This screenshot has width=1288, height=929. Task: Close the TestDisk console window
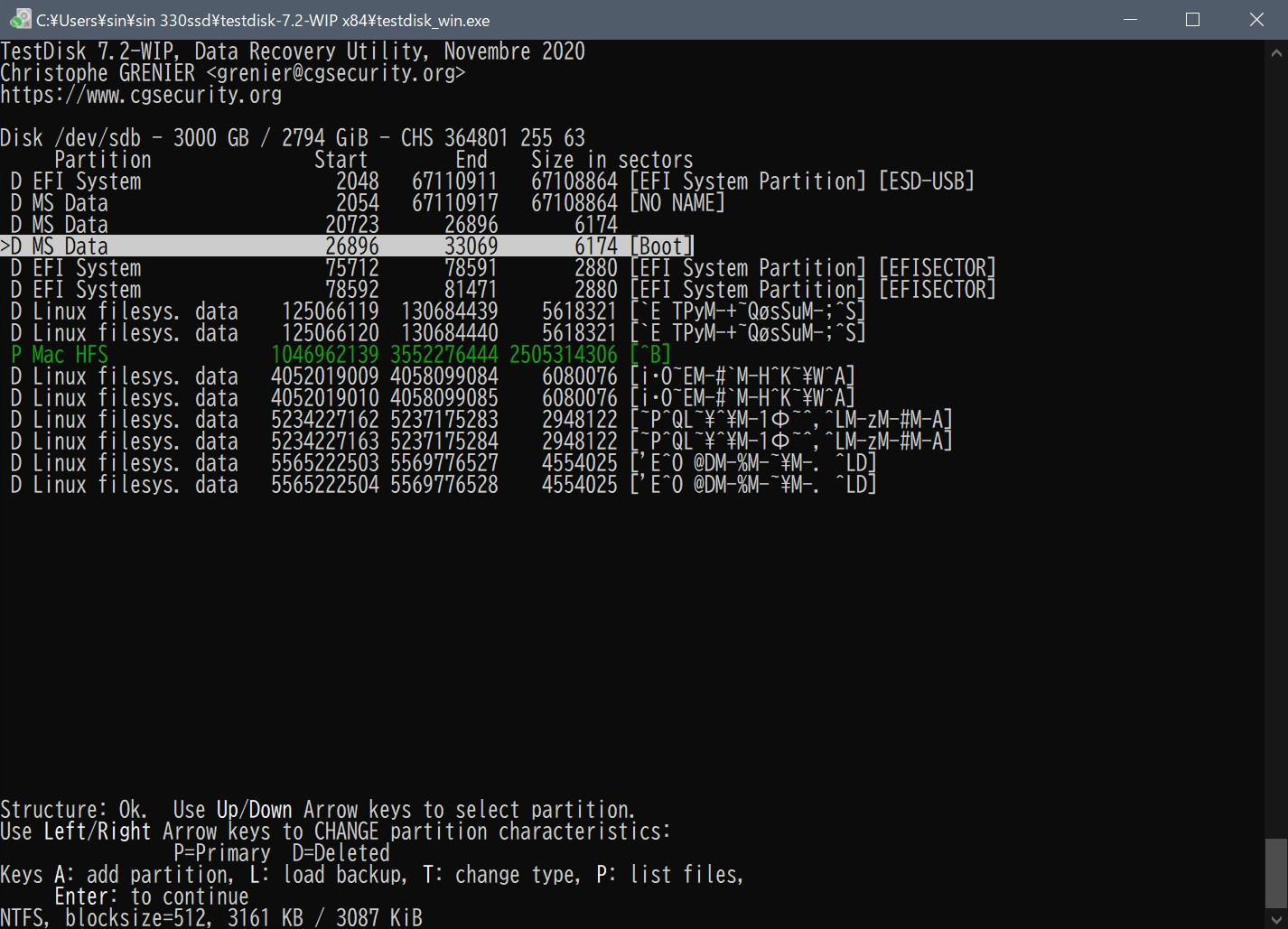click(1255, 20)
